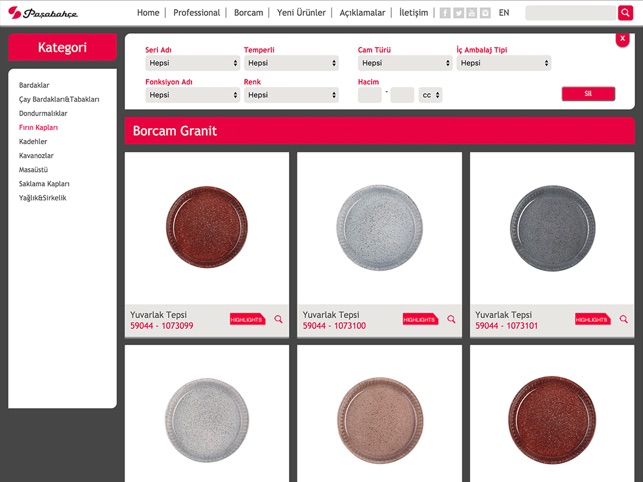Select Kavanozlar category
This screenshot has height=482, width=643.
pos(36,155)
